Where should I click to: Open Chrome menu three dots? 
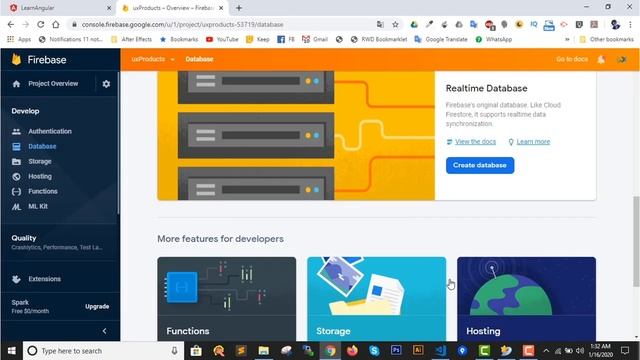point(631,24)
